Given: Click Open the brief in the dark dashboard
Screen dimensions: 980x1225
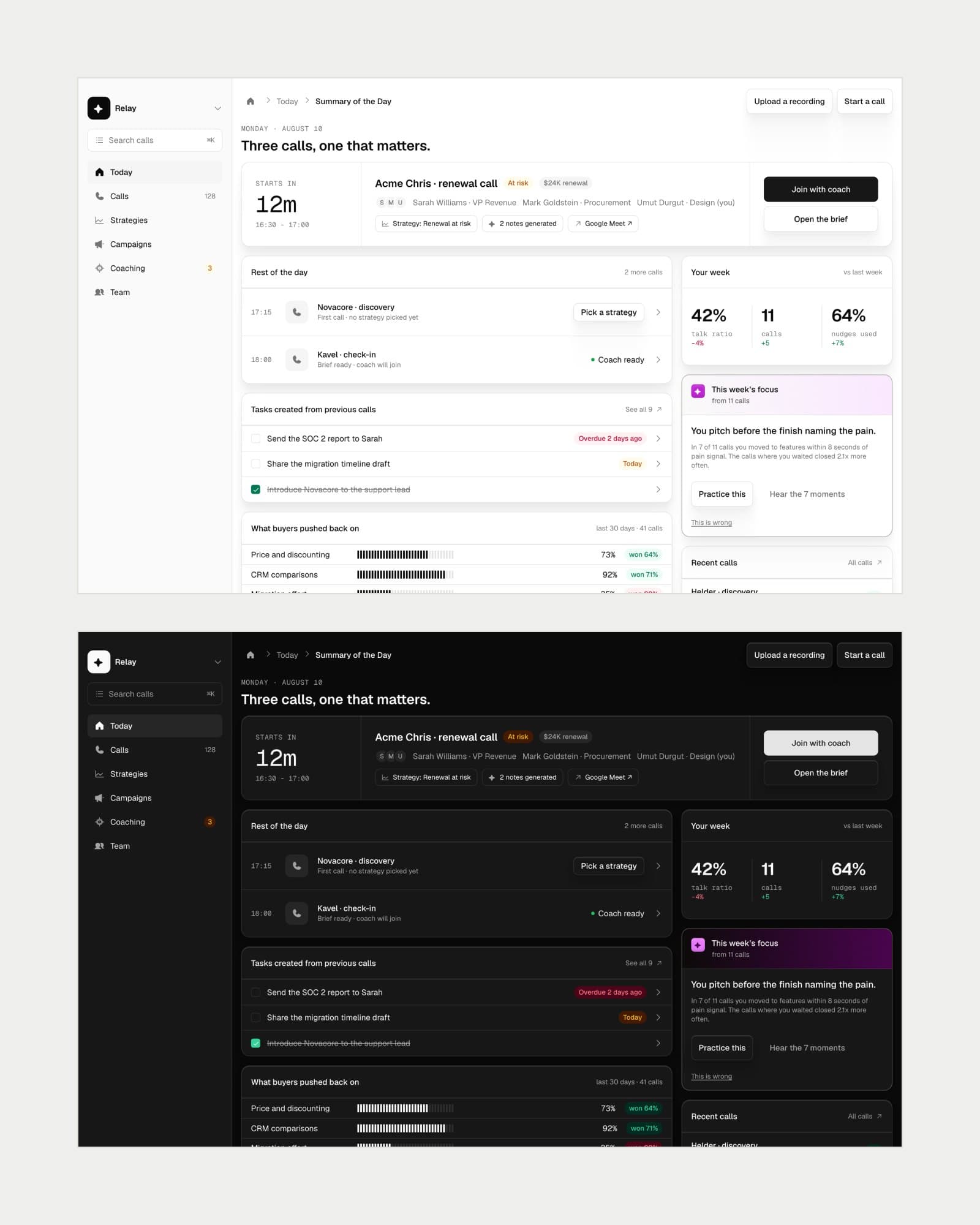Looking at the screenshot, I should point(821,773).
